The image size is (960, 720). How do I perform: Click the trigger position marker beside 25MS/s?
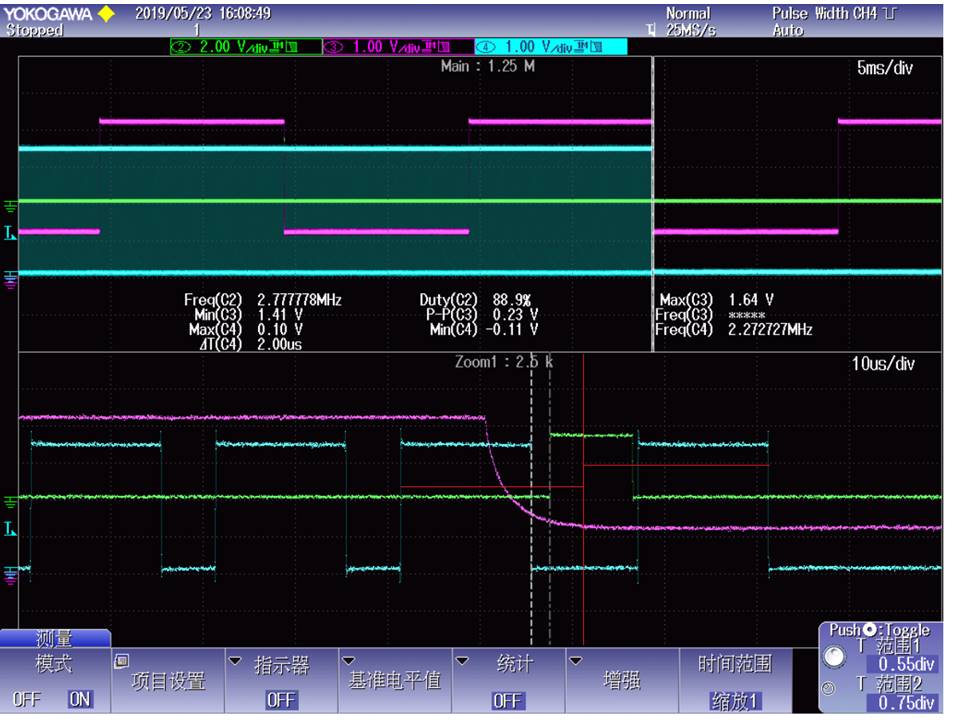point(651,29)
